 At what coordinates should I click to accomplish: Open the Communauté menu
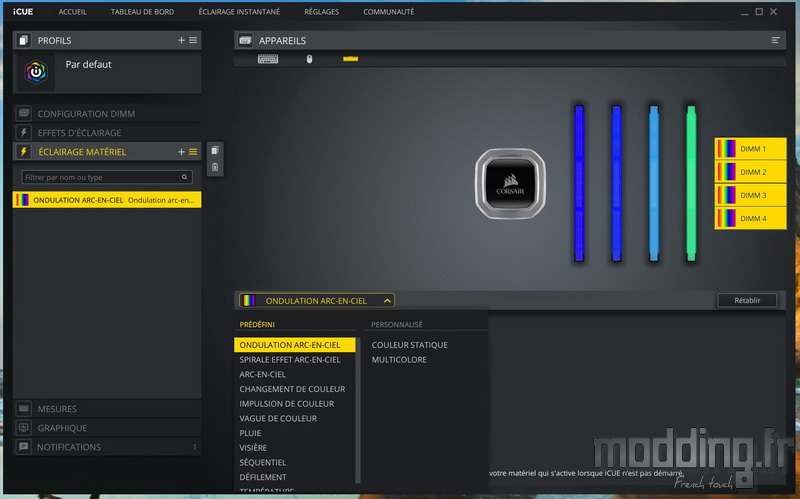pyautogui.click(x=389, y=12)
